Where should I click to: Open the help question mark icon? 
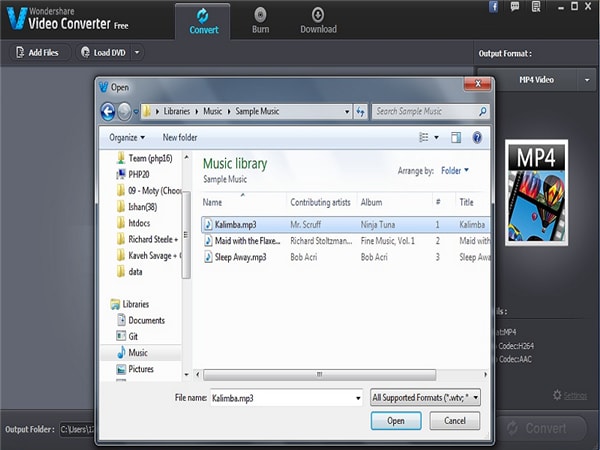pos(477,137)
